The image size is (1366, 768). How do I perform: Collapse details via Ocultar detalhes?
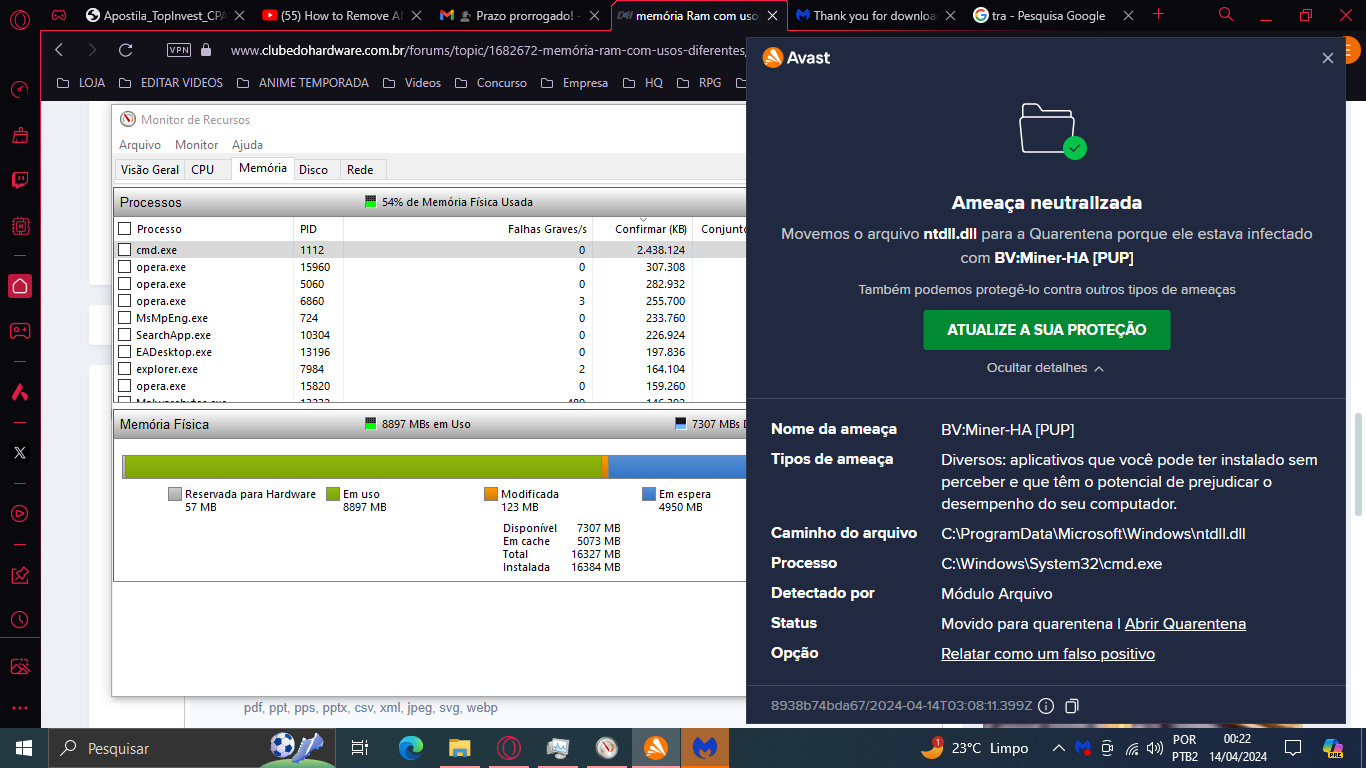click(1046, 368)
